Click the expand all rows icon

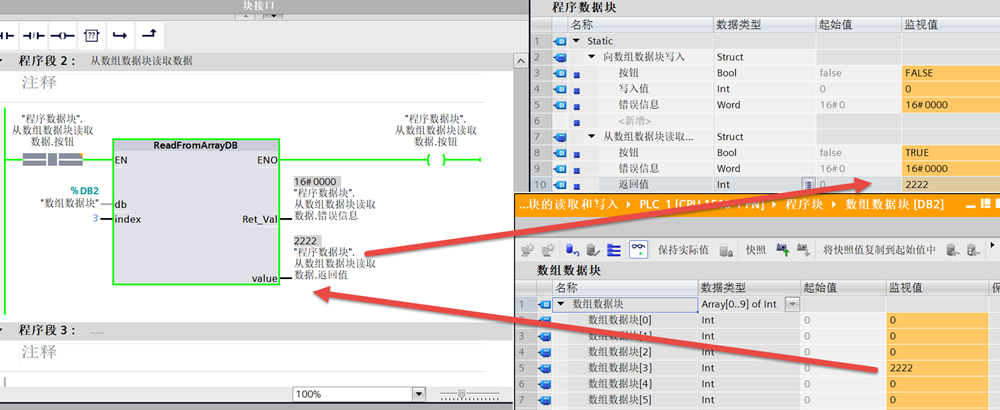click(614, 249)
